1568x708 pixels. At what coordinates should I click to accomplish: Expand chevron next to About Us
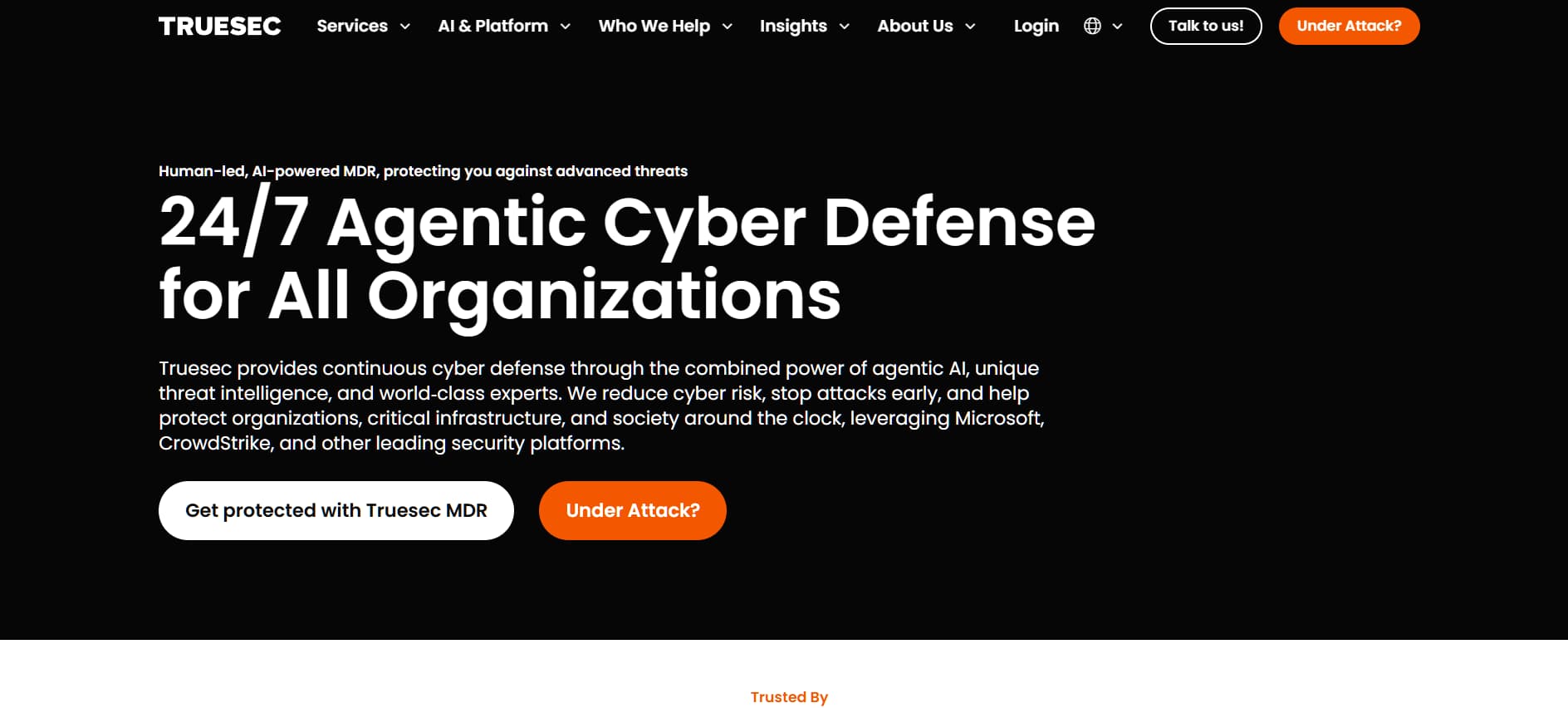pyautogui.click(x=970, y=27)
